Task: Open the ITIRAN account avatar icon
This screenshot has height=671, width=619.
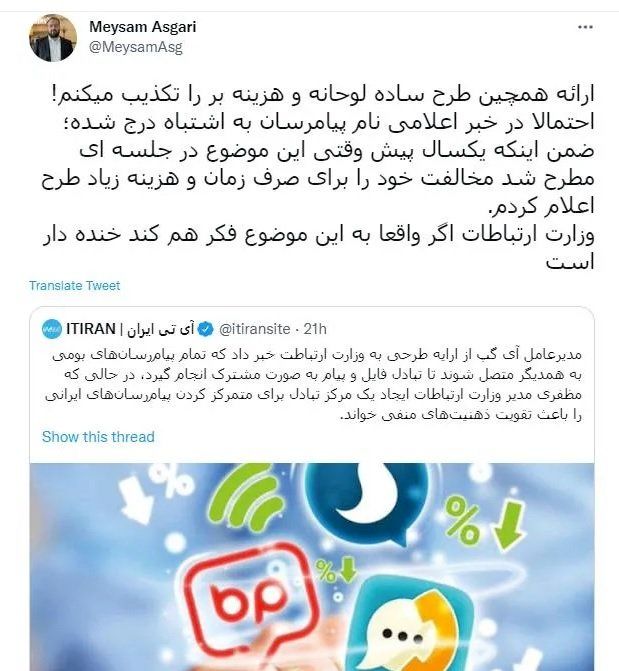Action: click(52, 329)
